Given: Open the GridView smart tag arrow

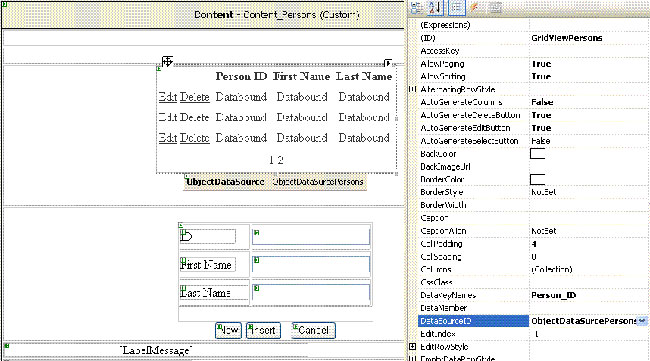Looking at the screenshot, I should [388, 63].
